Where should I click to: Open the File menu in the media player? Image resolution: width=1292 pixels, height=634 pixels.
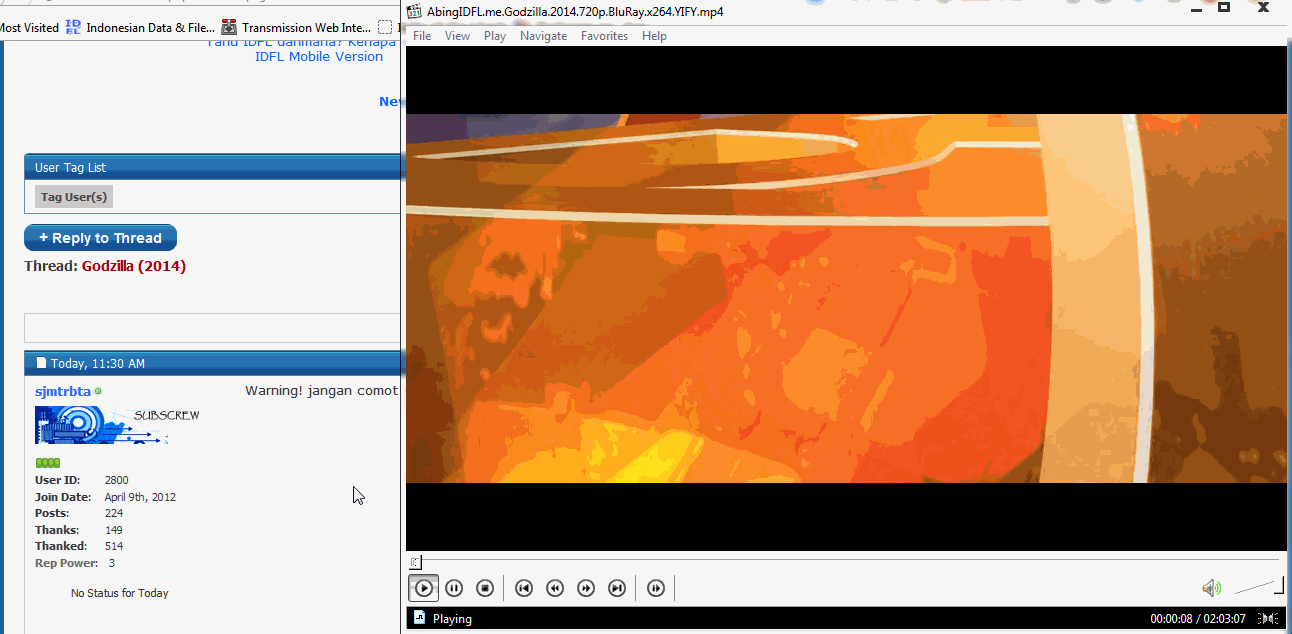pos(422,36)
